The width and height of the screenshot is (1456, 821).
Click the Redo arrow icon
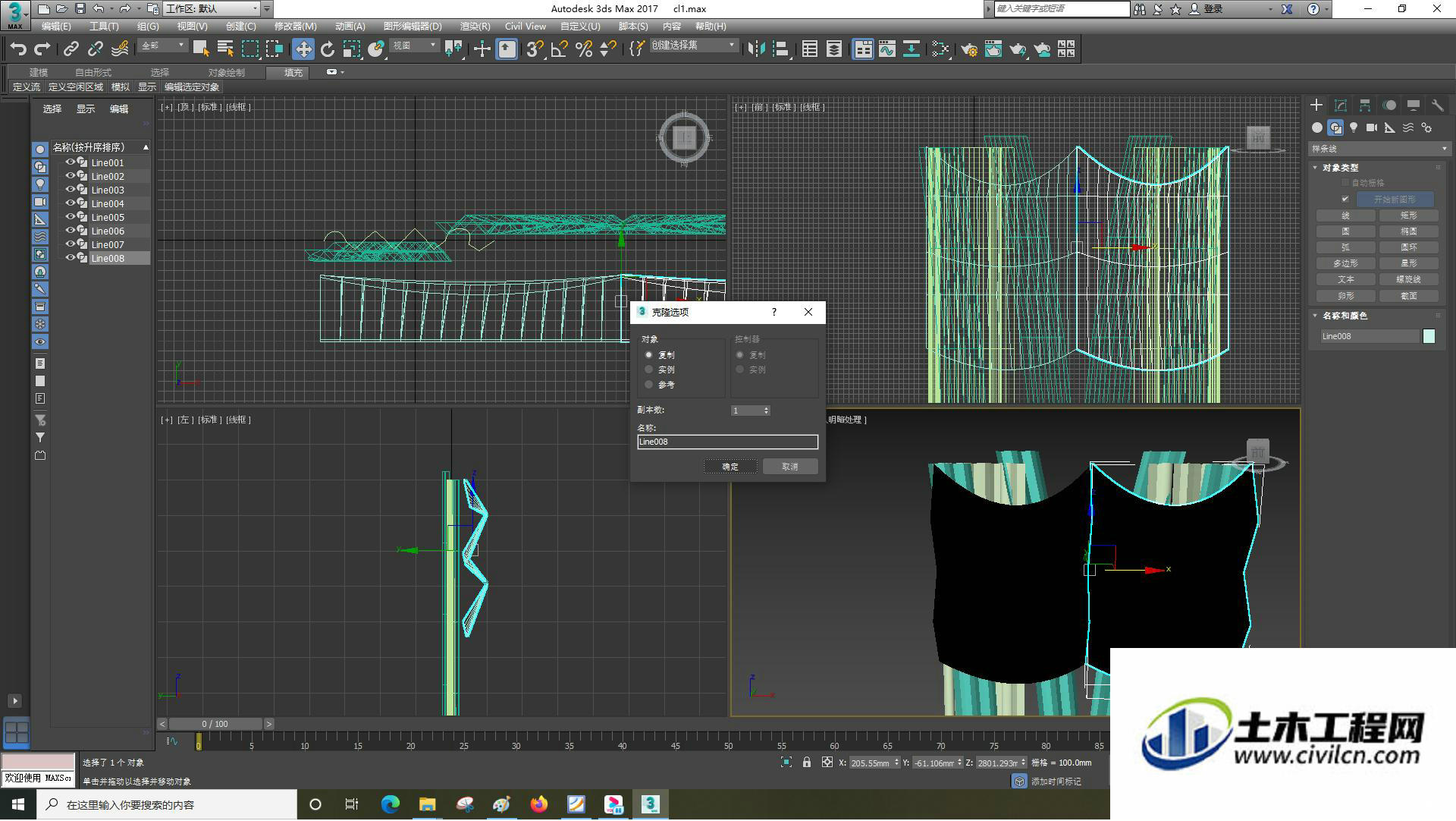pyautogui.click(x=42, y=49)
